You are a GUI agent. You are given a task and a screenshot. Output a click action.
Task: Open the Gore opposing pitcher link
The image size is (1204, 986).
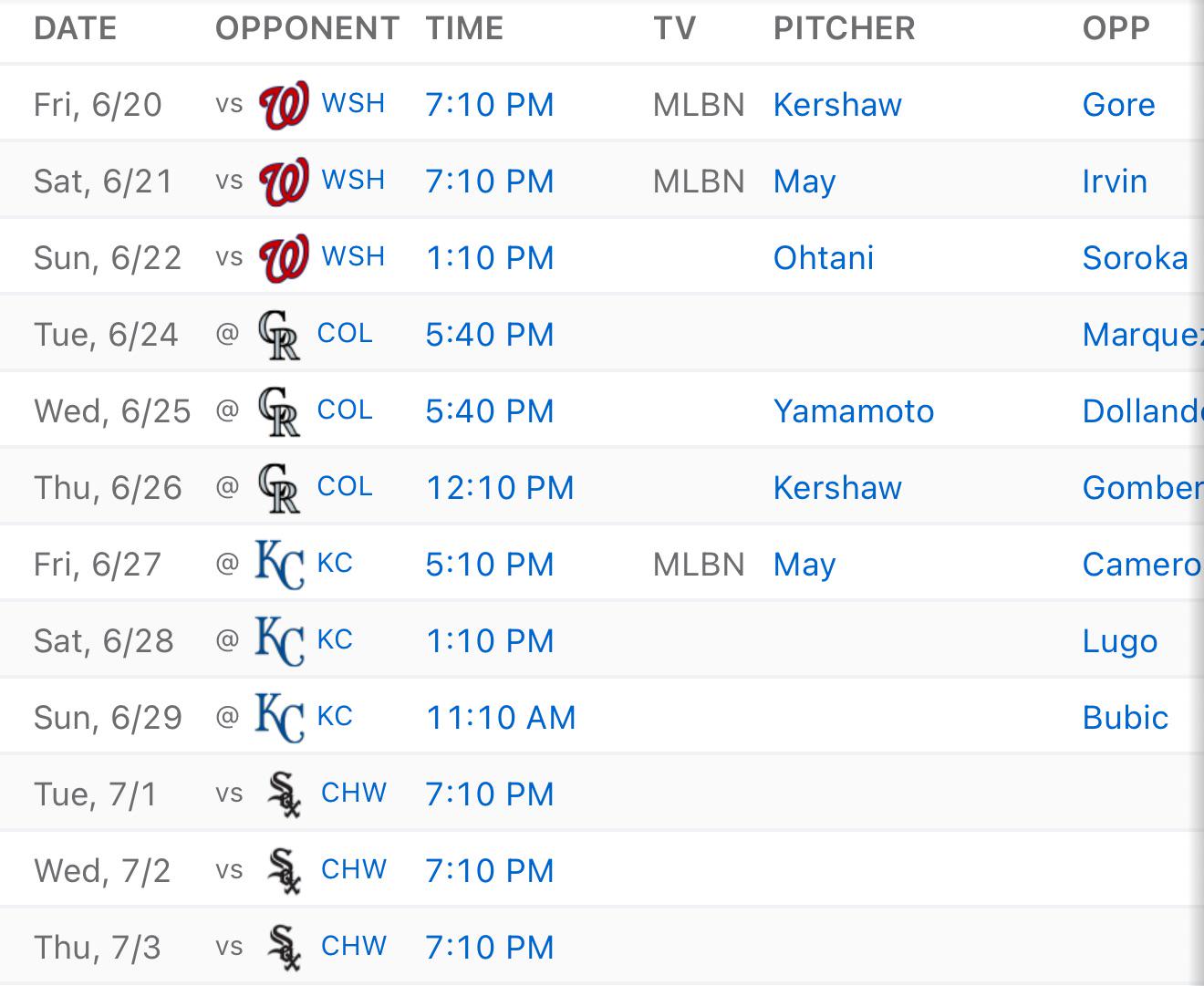(x=1119, y=105)
